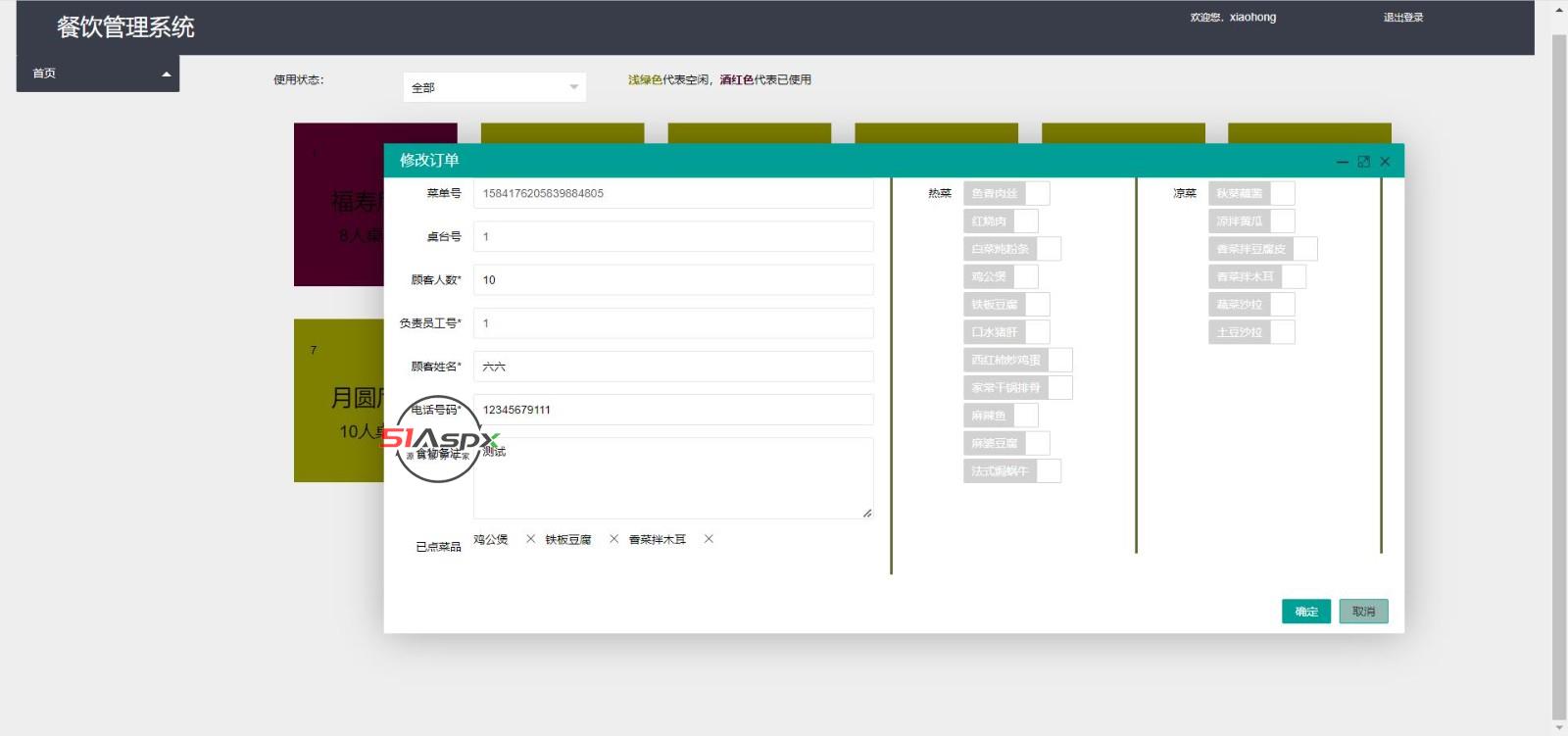The width and height of the screenshot is (1568, 736).
Task: Select the purple table 1 card behind dialog
Action: click(x=338, y=205)
